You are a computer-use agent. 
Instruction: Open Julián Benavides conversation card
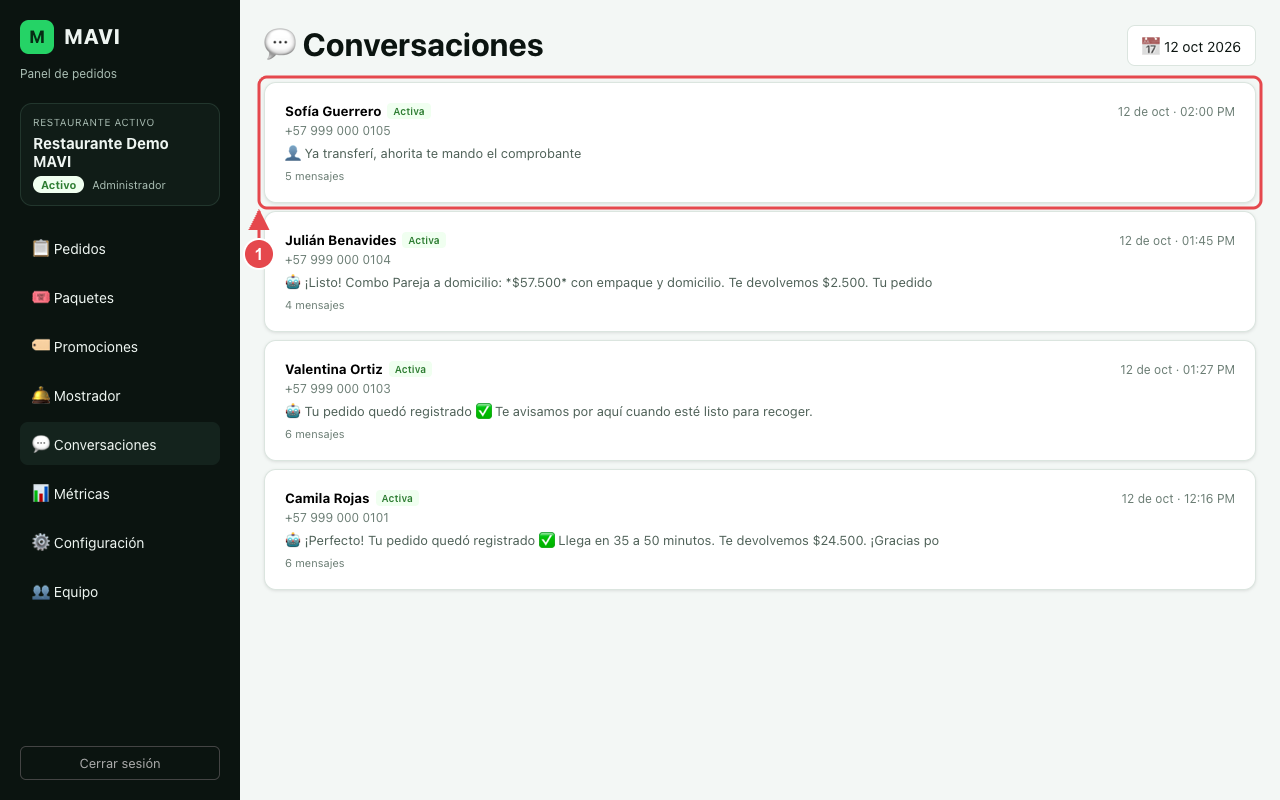(760, 271)
